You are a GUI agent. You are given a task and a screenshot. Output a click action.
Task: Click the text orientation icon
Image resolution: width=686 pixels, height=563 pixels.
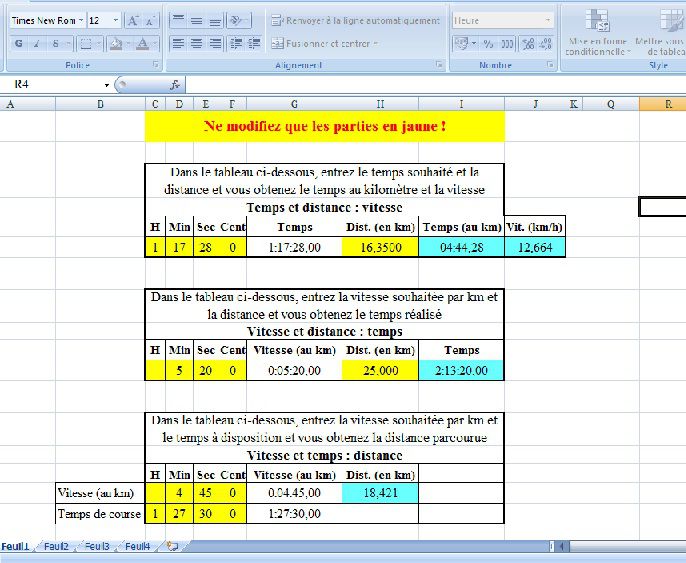coord(237,21)
